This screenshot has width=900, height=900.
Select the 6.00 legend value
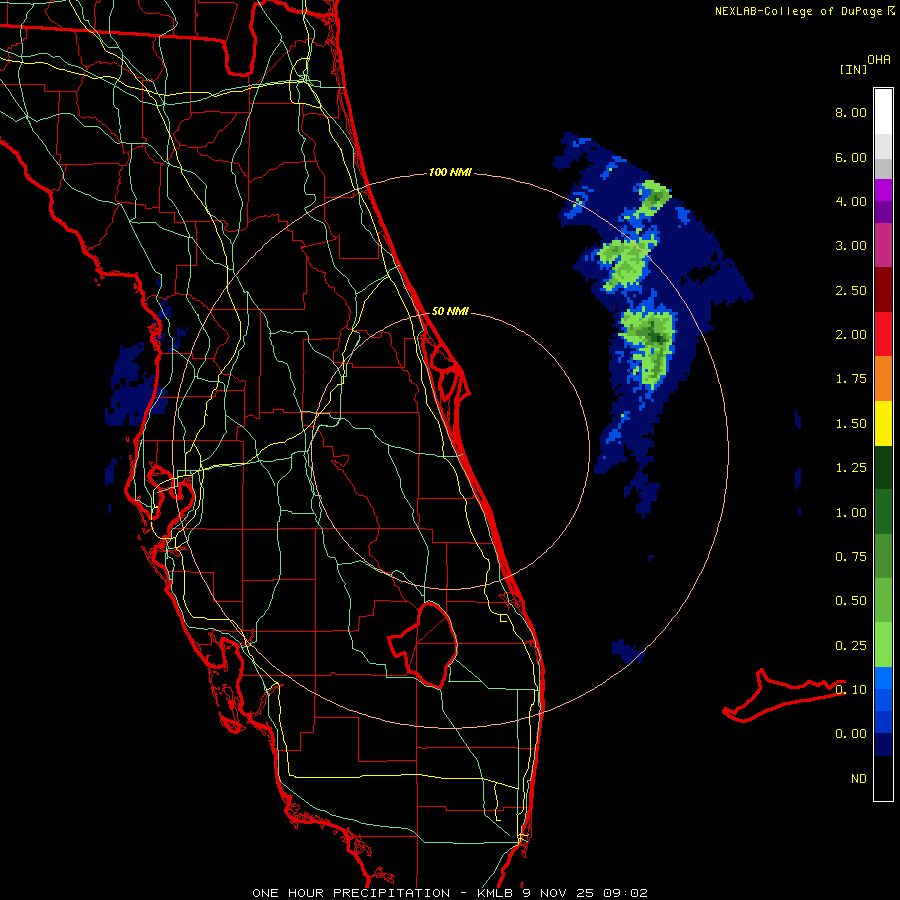pyautogui.click(x=851, y=157)
